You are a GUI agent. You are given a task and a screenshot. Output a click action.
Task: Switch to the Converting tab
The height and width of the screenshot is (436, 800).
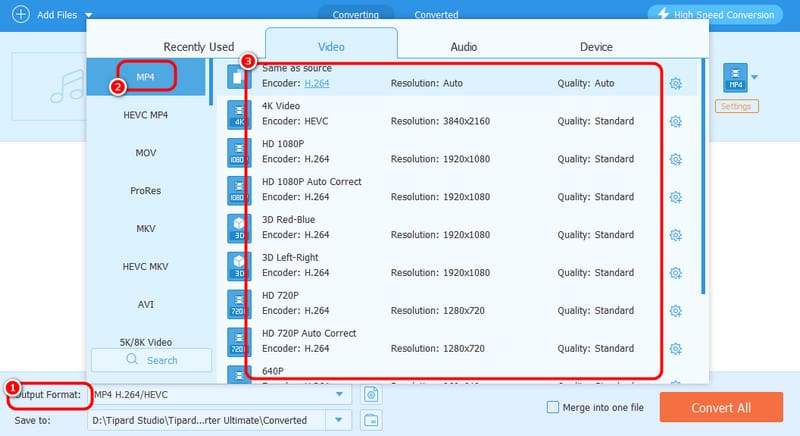[x=356, y=15]
